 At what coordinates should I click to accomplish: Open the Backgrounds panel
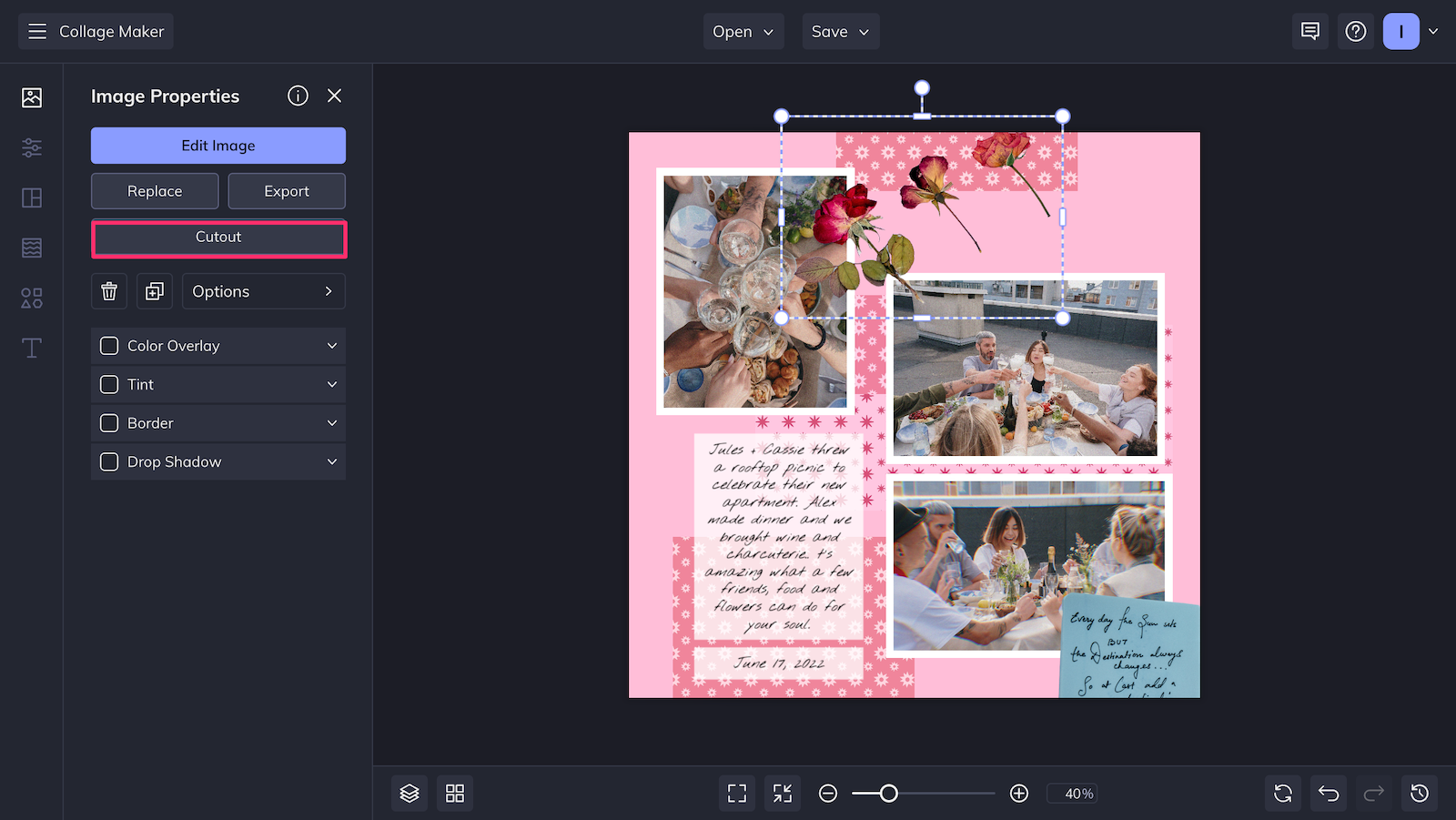[31, 247]
